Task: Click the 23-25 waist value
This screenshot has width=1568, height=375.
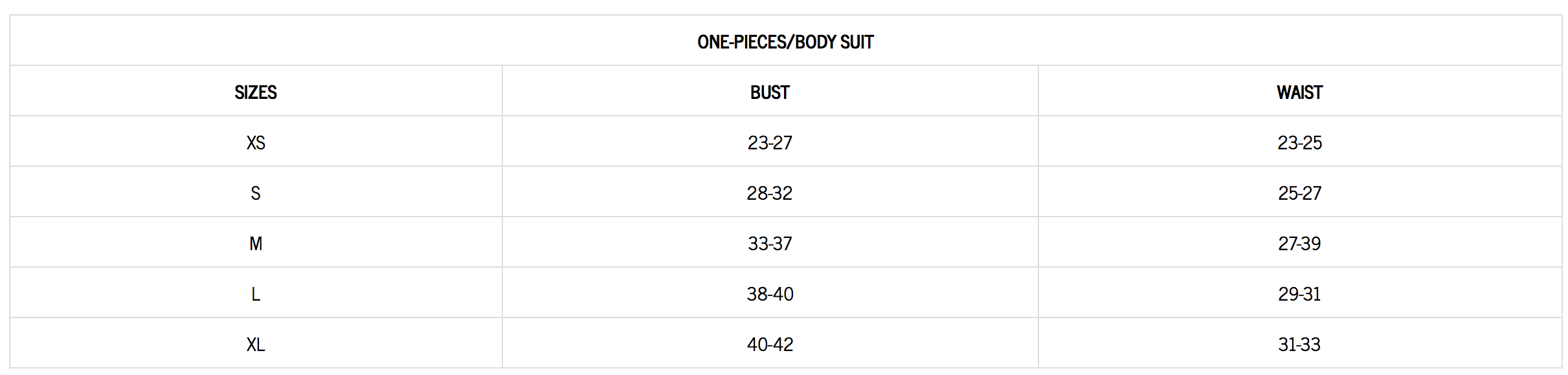Action: (x=1299, y=143)
